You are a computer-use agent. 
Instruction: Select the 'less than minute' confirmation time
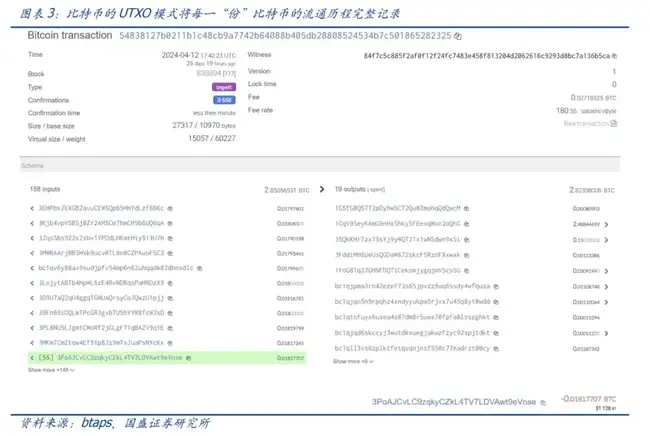click(214, 113)
